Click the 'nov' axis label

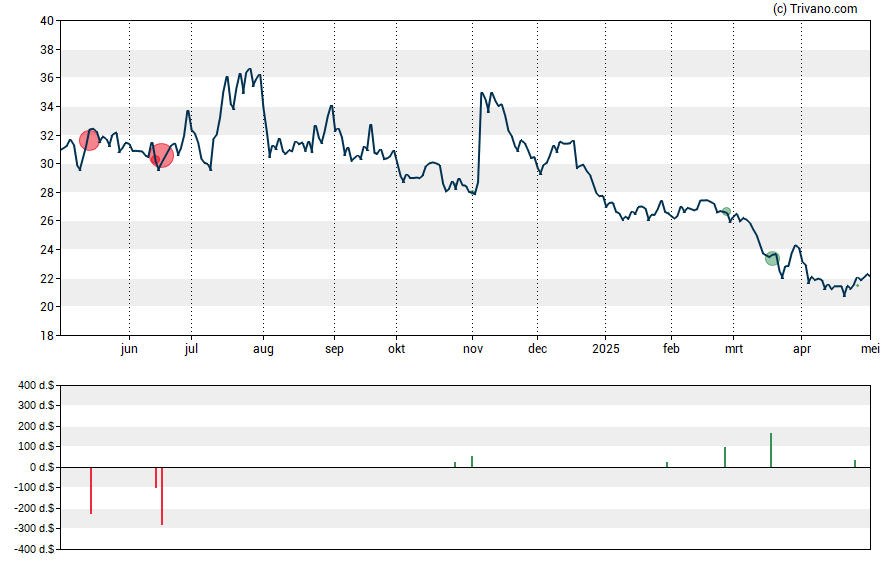tap(473, 349)
